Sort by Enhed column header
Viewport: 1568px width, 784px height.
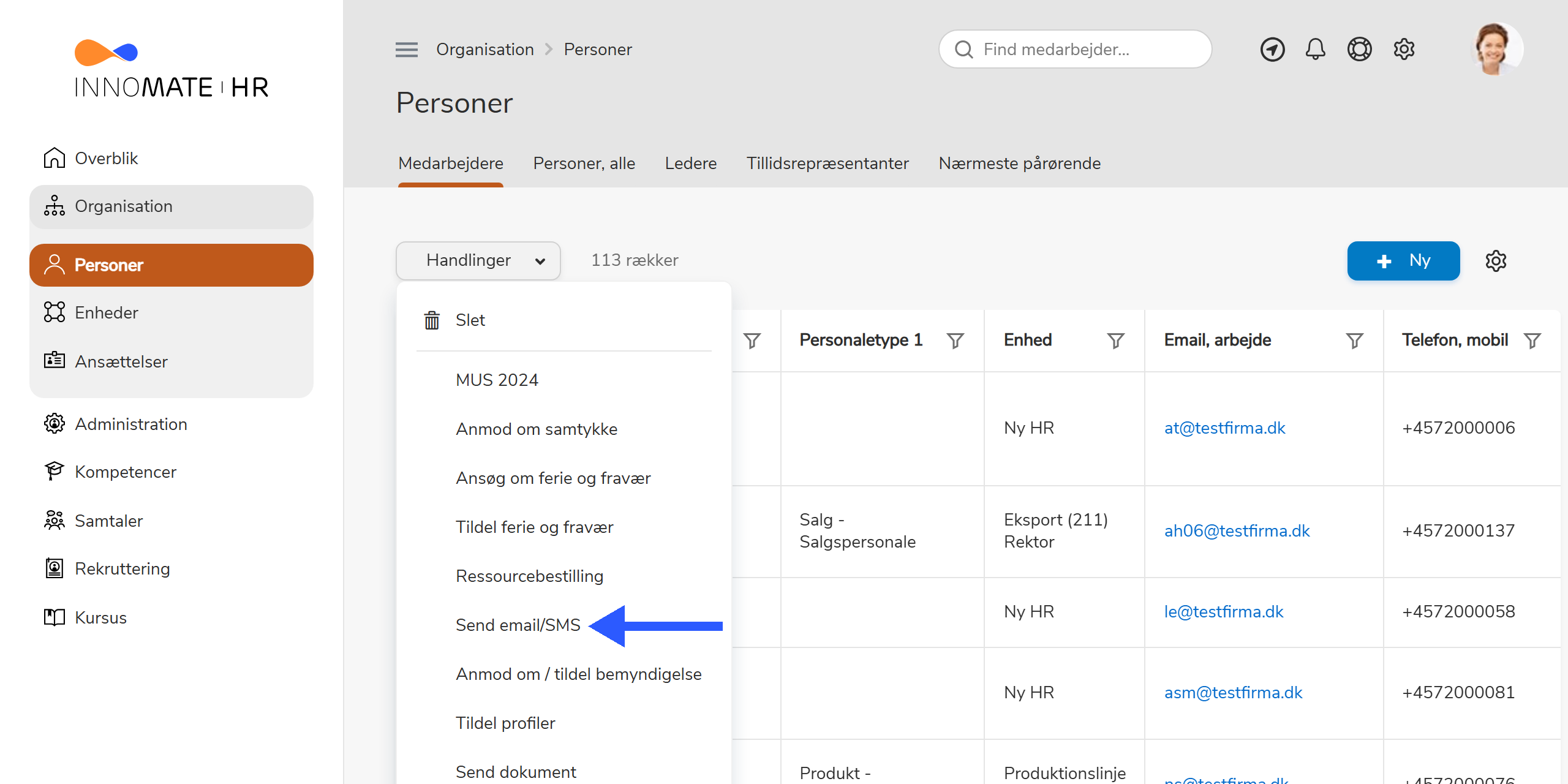[x=1028, y=340]
